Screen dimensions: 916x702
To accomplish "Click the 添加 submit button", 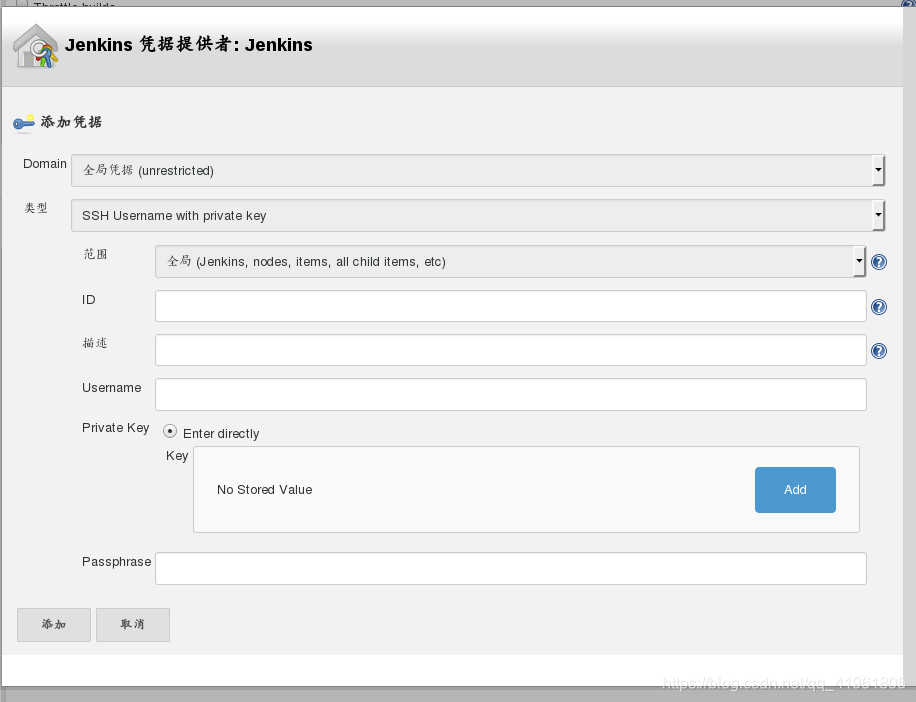I will [54, 624].
